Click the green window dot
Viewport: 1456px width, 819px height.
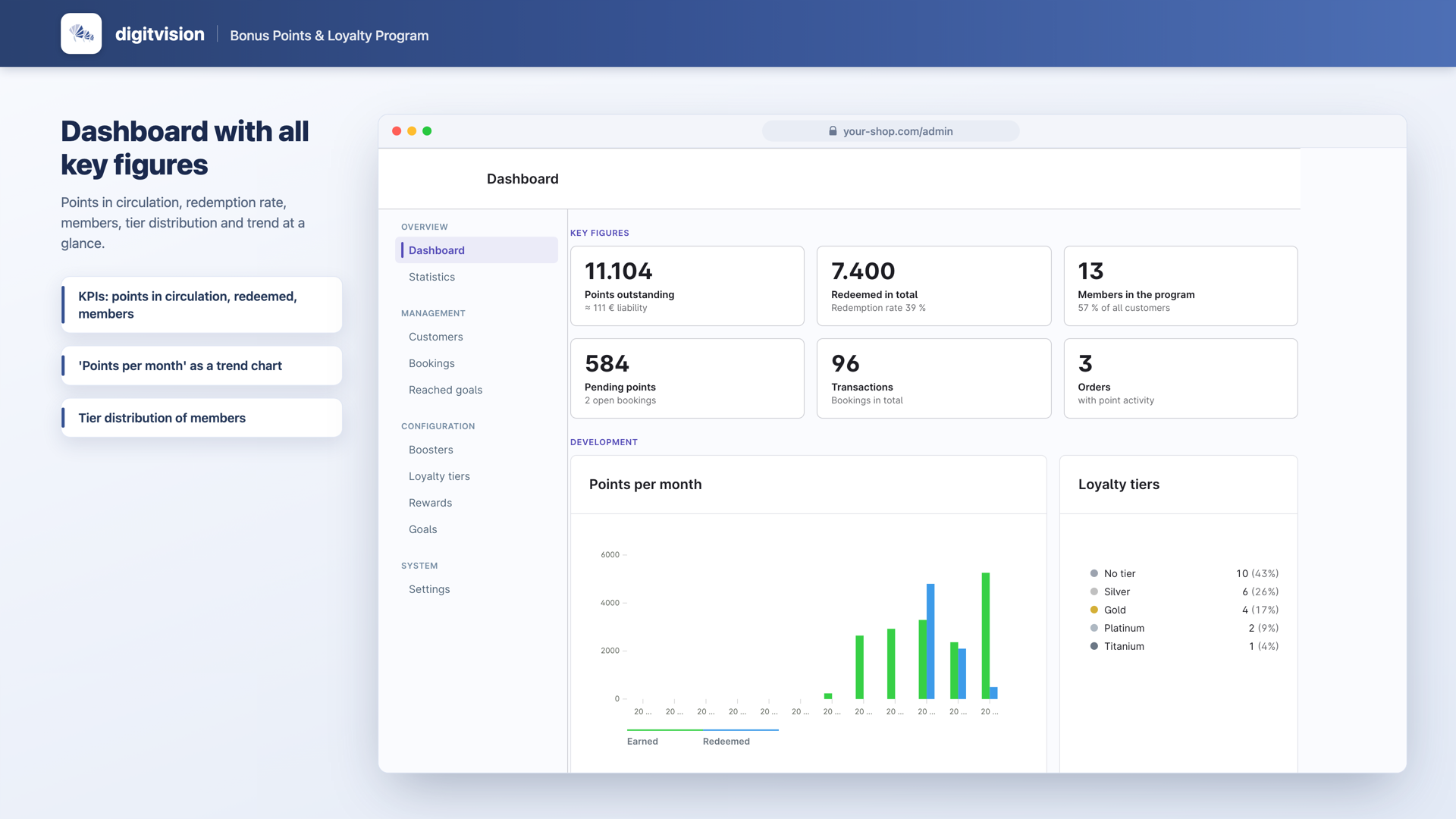tap(427, 131)
